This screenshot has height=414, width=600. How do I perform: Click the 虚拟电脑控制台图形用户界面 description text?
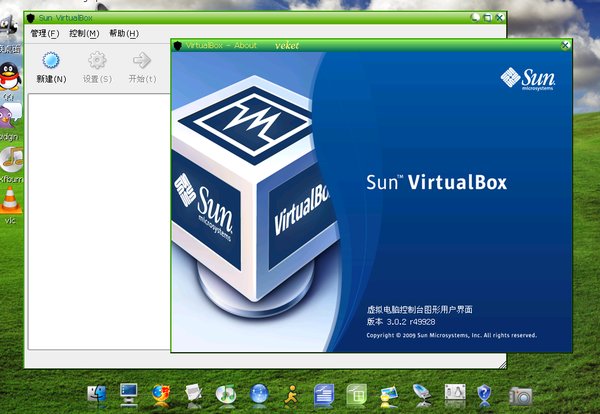(x=419, y=309)
